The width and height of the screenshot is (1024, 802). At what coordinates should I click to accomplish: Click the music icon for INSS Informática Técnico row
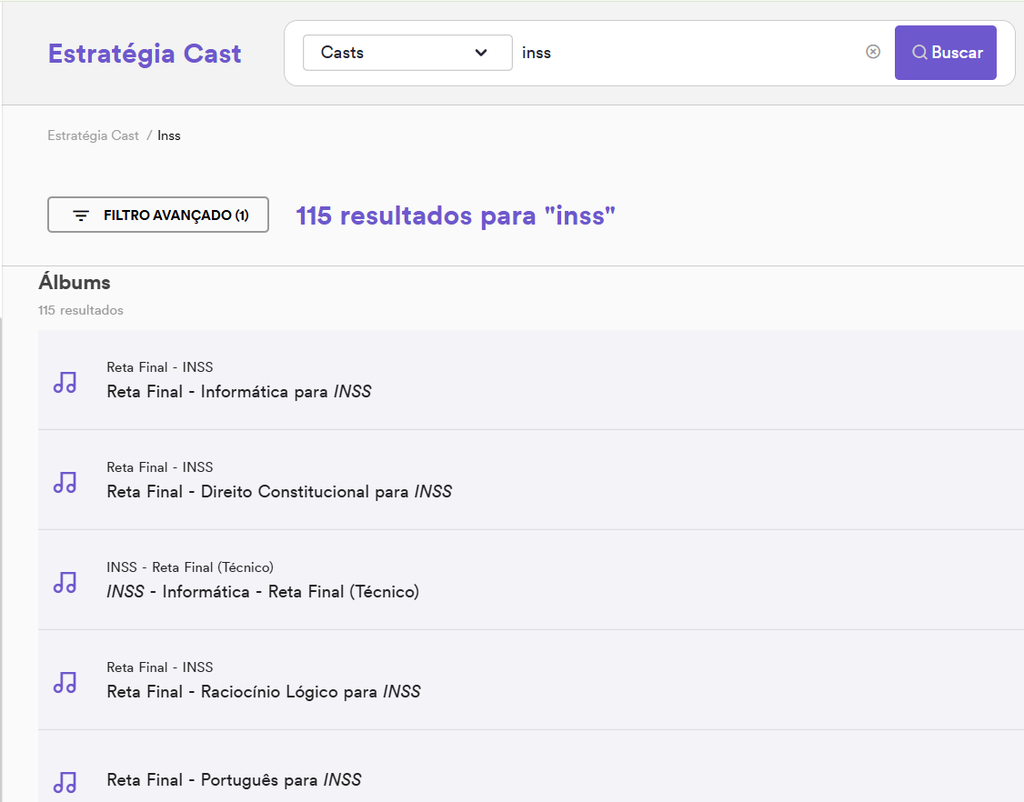point(65,582)
